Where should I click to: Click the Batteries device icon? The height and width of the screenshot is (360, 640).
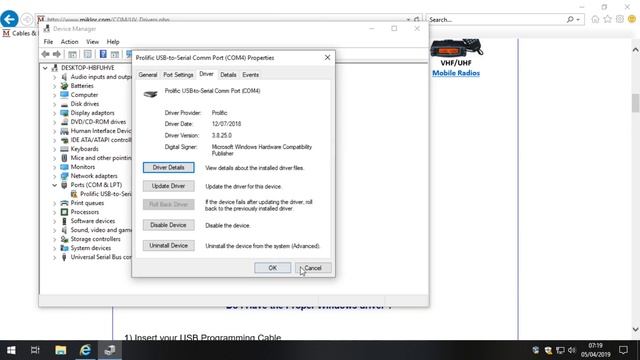pos(64,86)
